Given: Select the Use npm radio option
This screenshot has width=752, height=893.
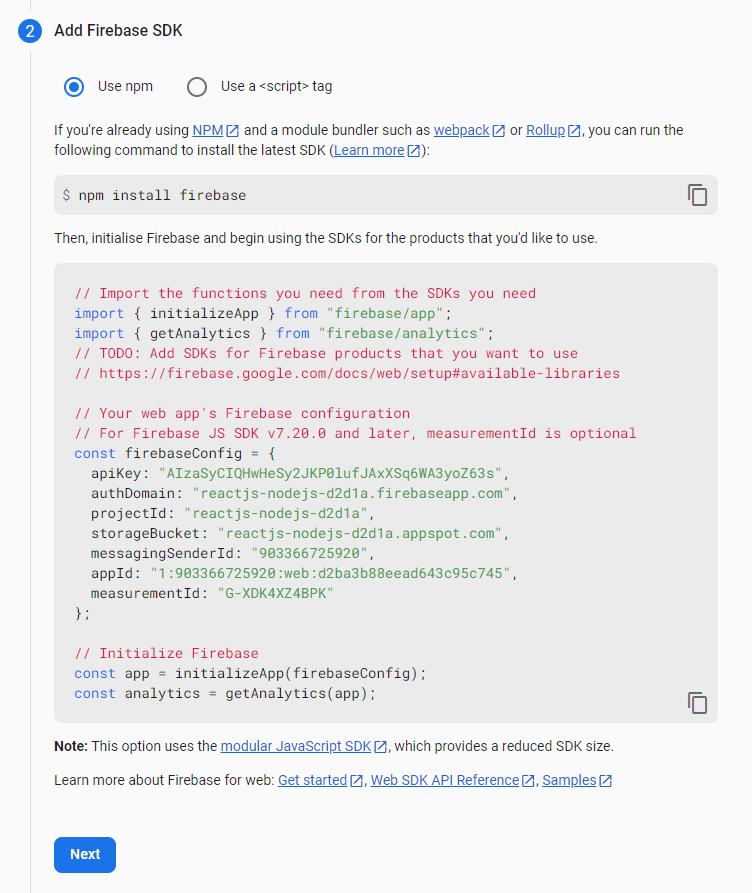Looking at the screenshot, I should click(74, 86).
